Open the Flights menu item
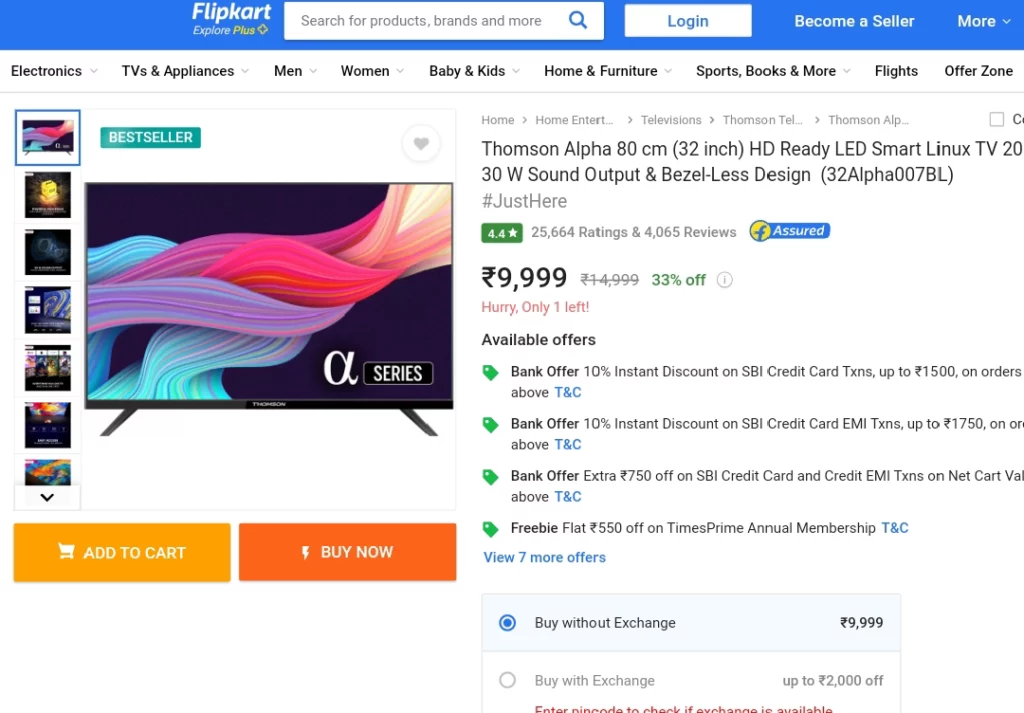Viewport: 1024px width, 713px height. pyautogui.click(x=896, y=71)
